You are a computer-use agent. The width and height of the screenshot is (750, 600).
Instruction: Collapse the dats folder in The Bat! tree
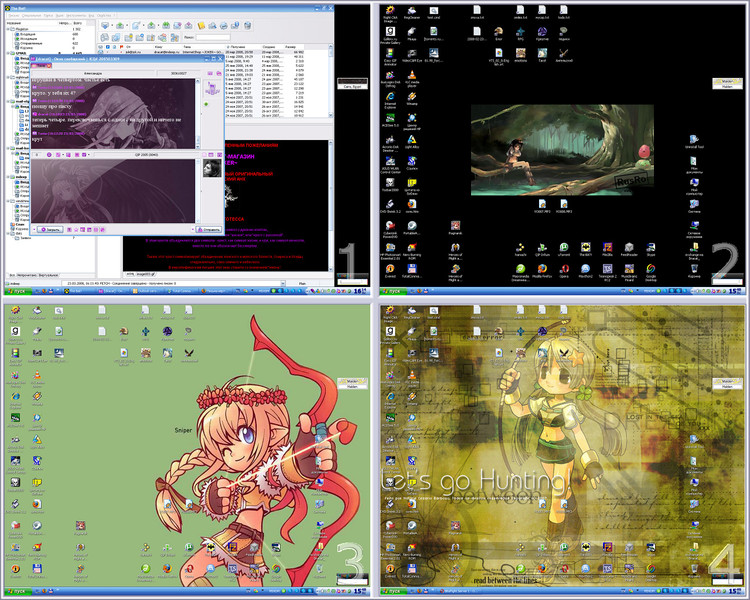(8, 233)
